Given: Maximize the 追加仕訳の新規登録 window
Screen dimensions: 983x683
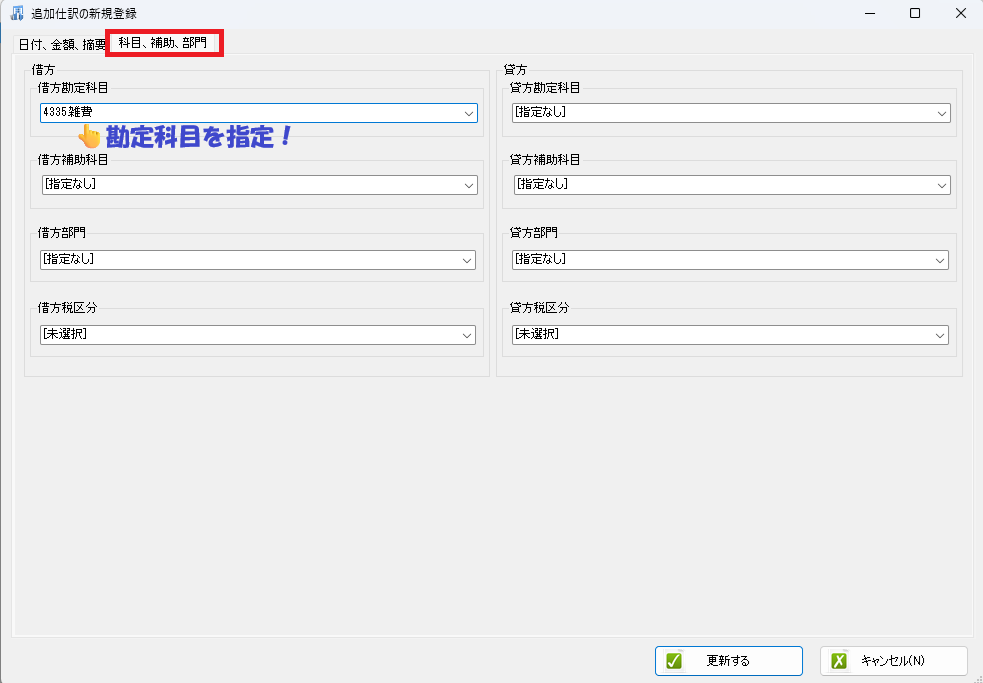Looking at the screenshot, I should tap(915, 14).
